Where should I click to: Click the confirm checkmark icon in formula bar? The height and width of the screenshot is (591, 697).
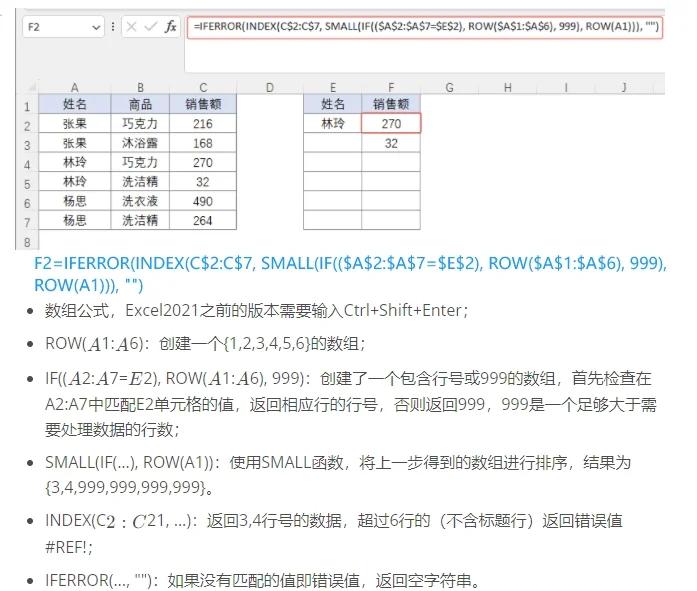(151, 27)
